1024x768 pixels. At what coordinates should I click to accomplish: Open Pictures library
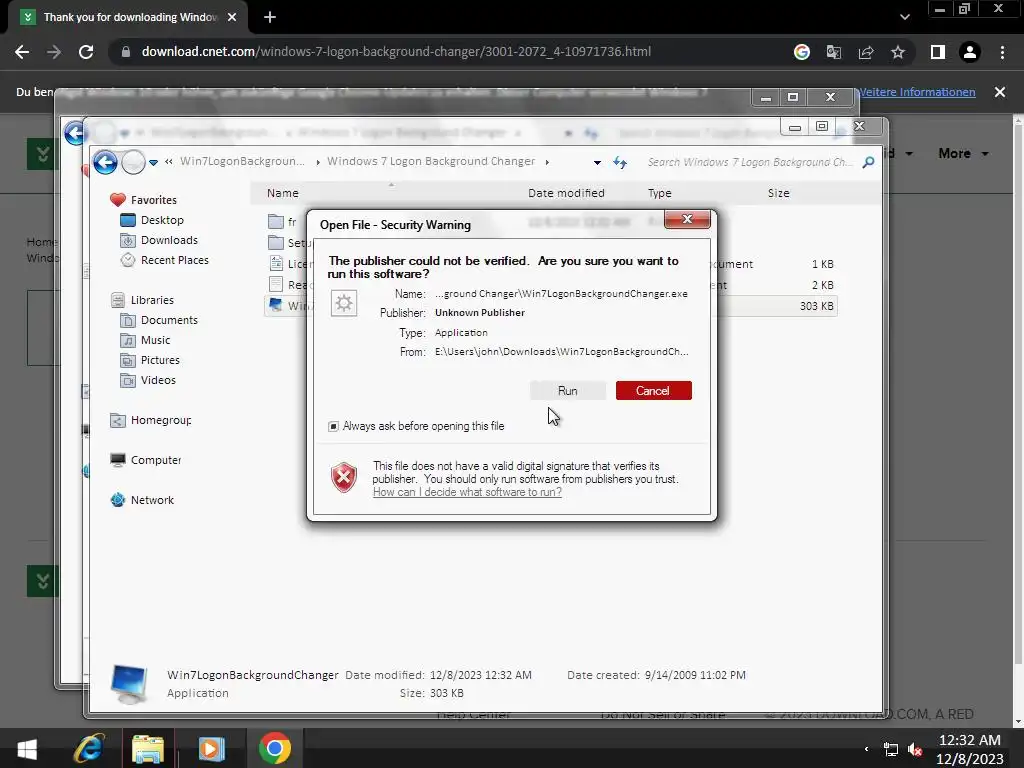point(160,360)
